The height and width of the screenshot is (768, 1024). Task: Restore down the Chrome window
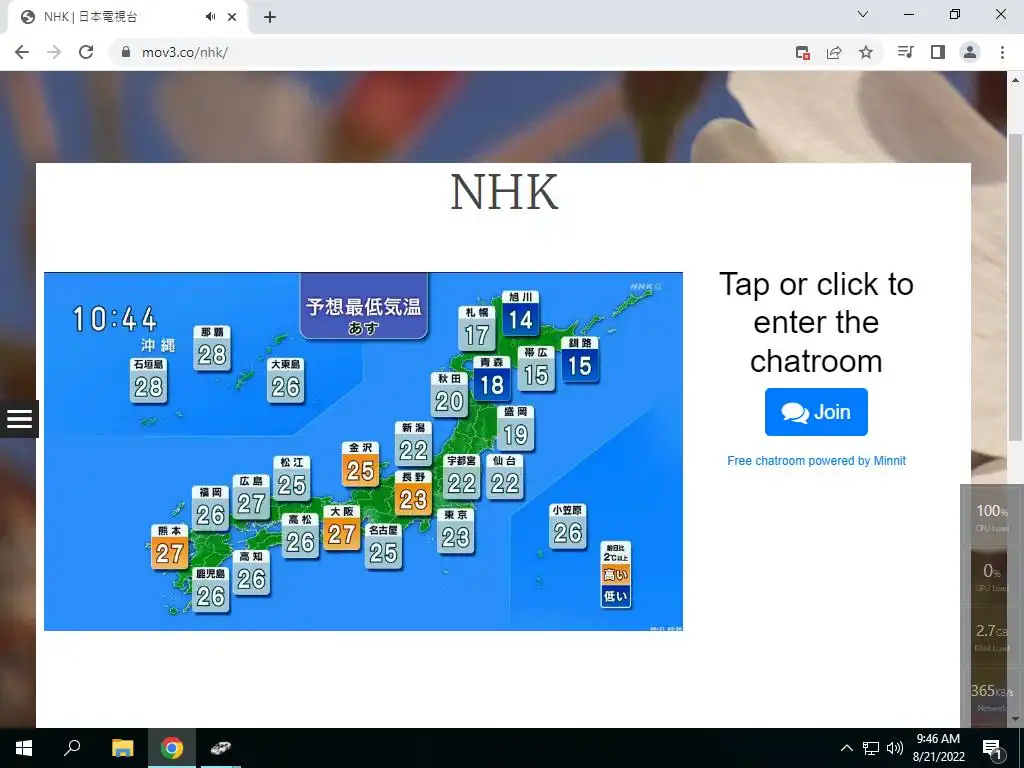tap(955, 14)
